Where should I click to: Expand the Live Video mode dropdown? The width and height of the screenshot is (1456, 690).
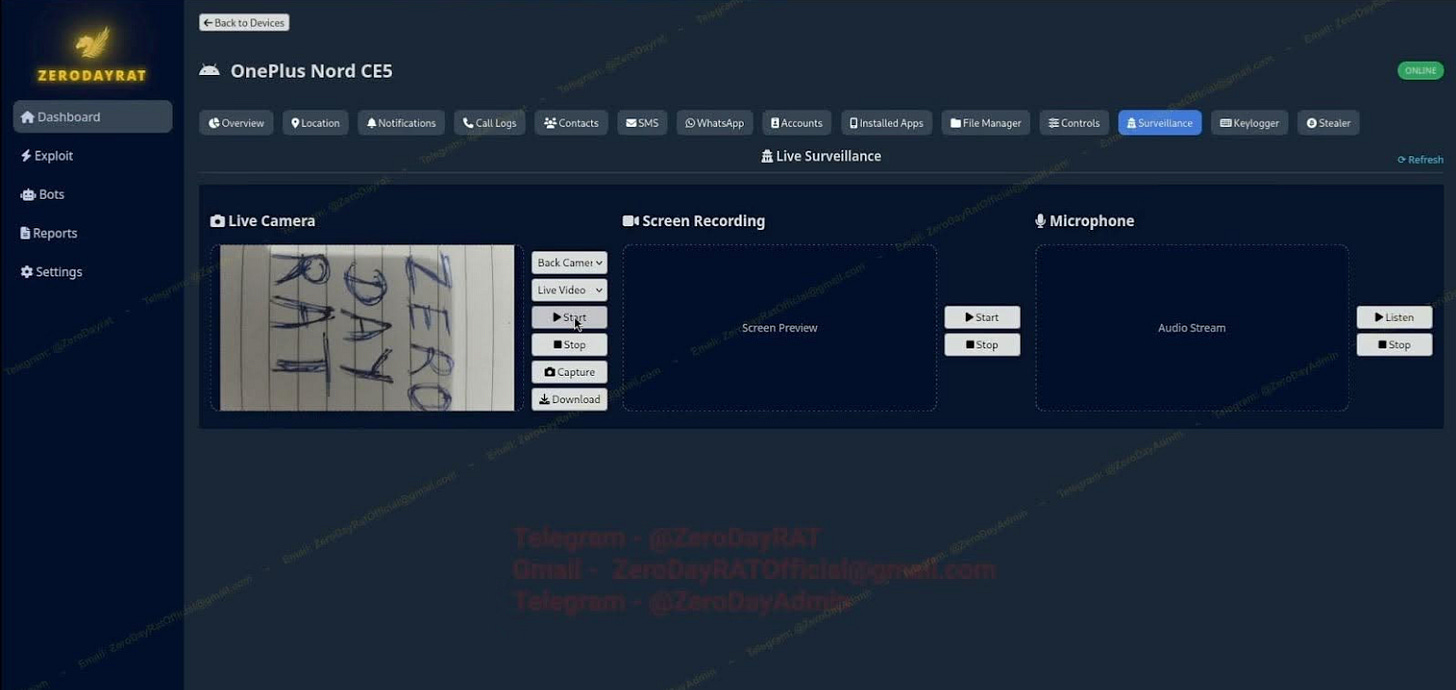click(569, 290)
